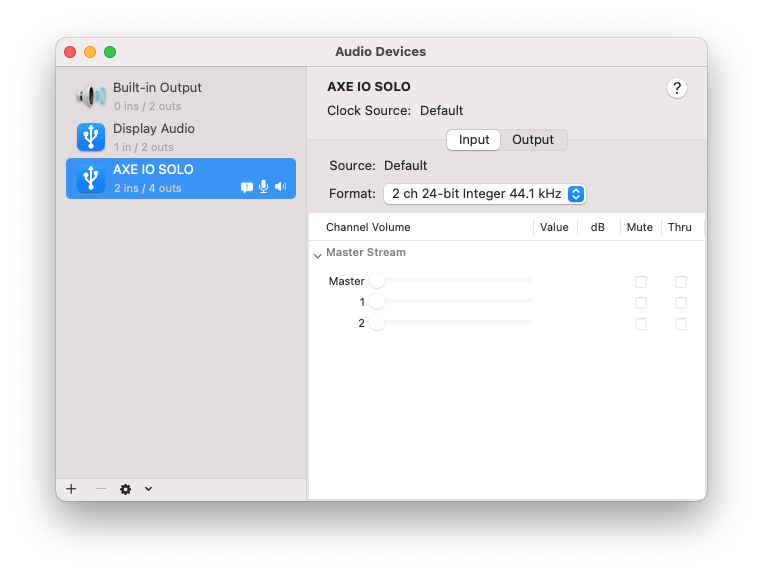Click the Value column header
Image resolution: width=763 pixels, height=575 pixels.
pyautogui.click(x=554, y=227)
